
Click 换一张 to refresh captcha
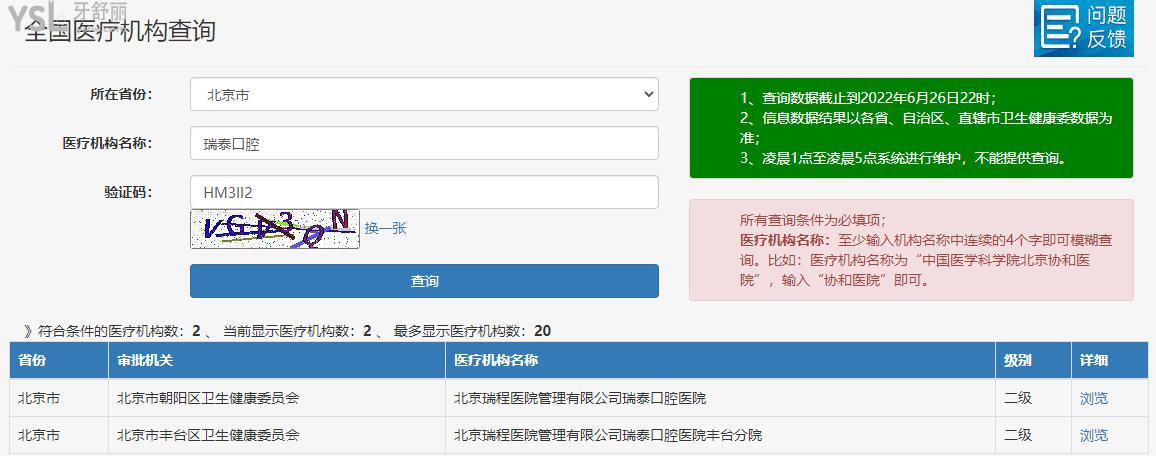386,228
